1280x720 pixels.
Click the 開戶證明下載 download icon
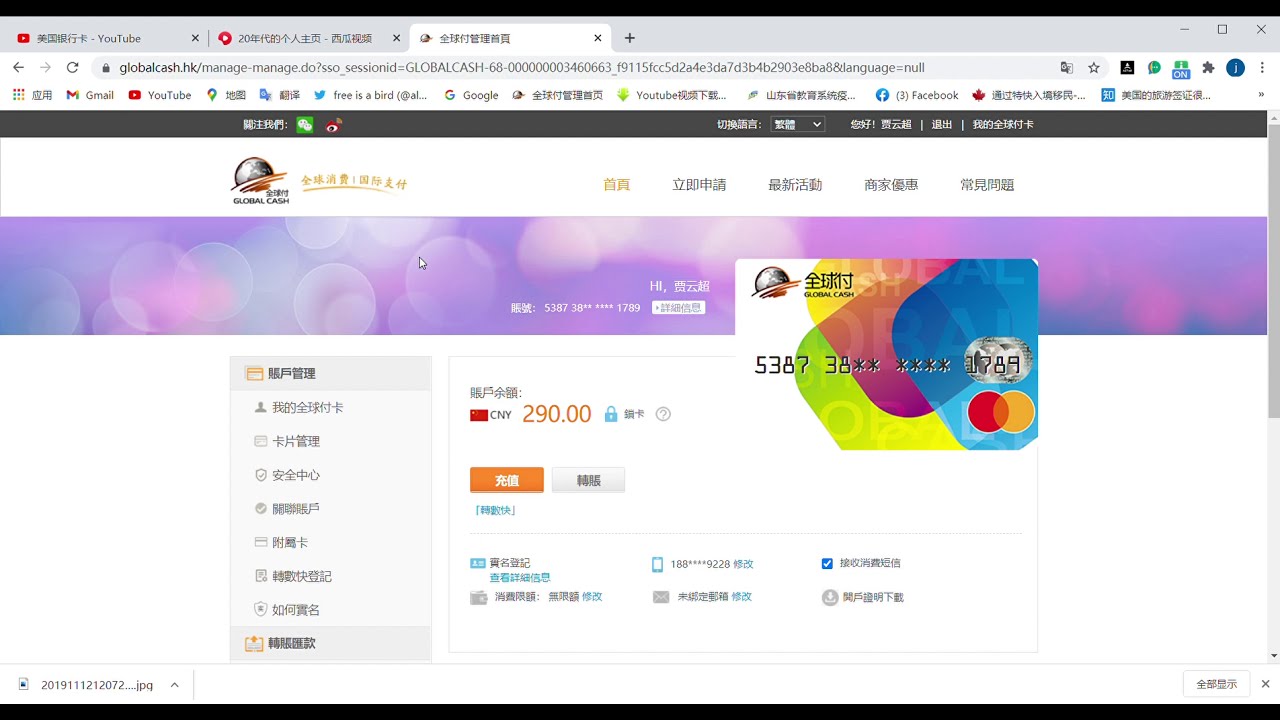tap(830, 597)
